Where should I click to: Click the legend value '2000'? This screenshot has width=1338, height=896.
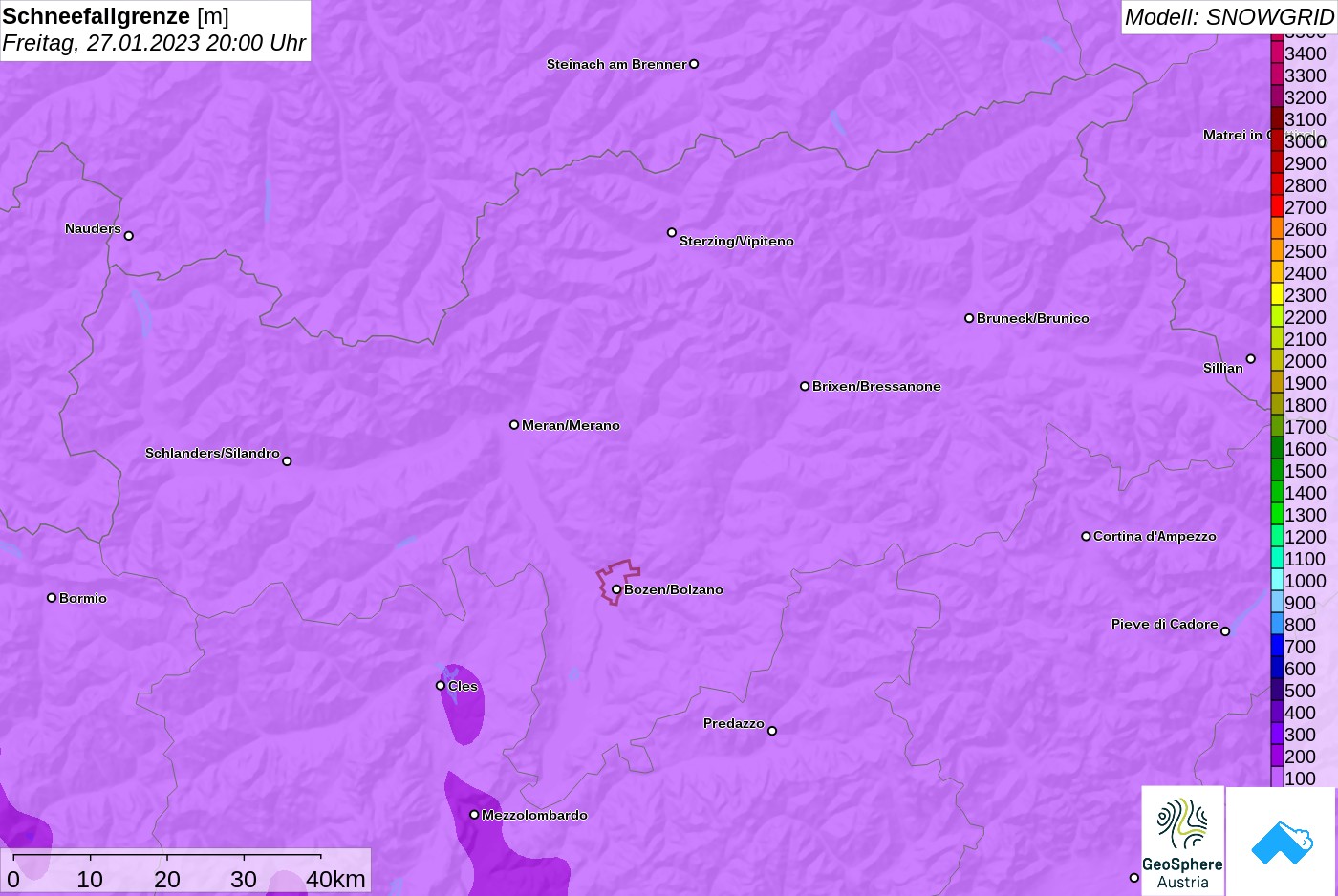(1306, 361)
